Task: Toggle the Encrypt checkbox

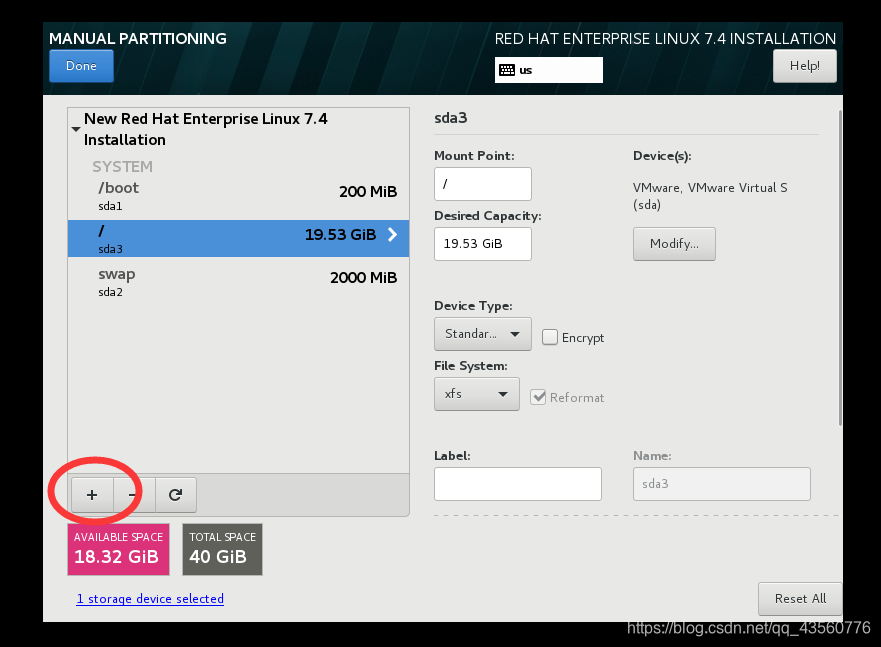Action: 550,337
